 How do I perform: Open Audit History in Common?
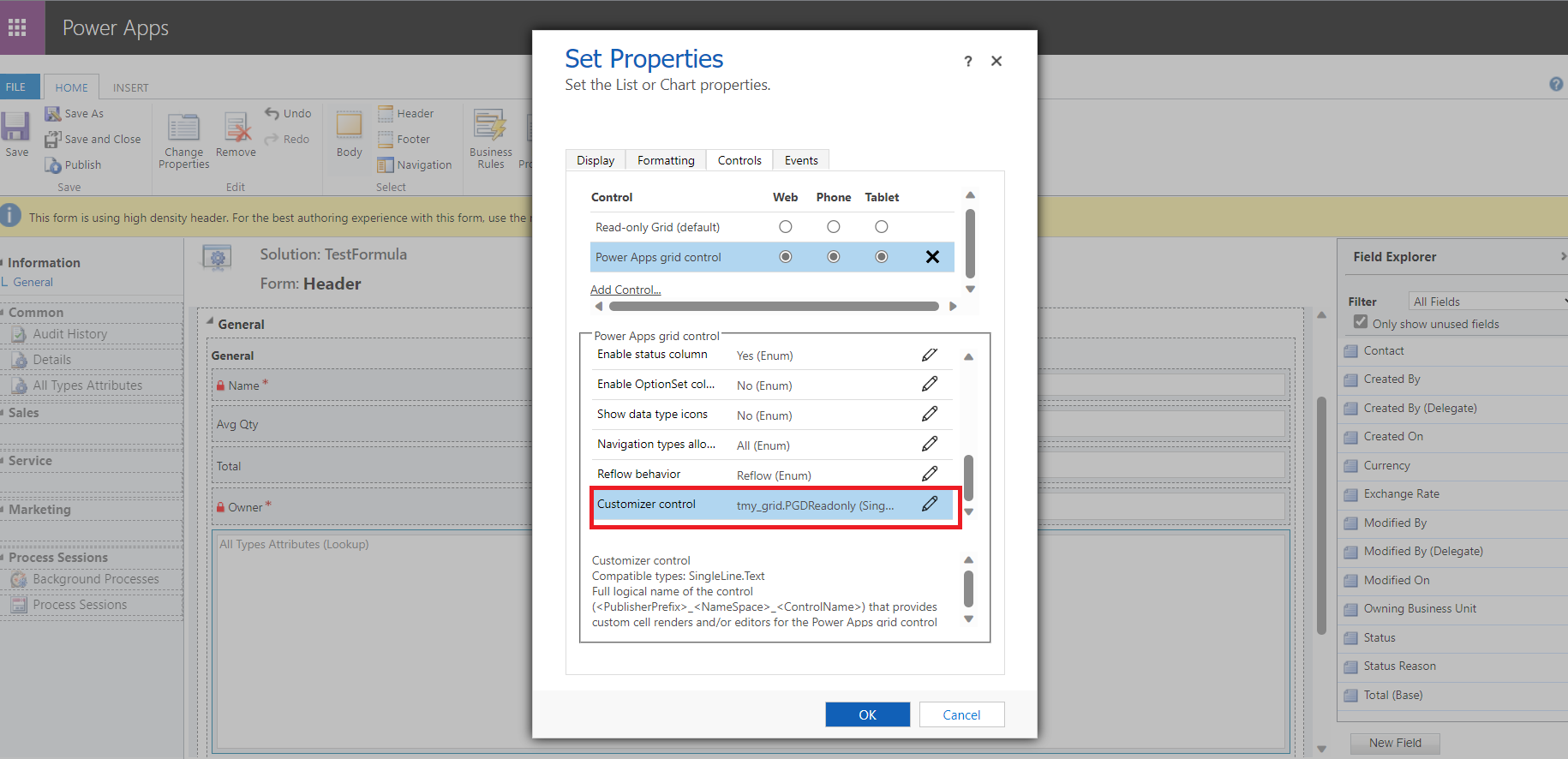pyautogui.click(x=70, y=334)
